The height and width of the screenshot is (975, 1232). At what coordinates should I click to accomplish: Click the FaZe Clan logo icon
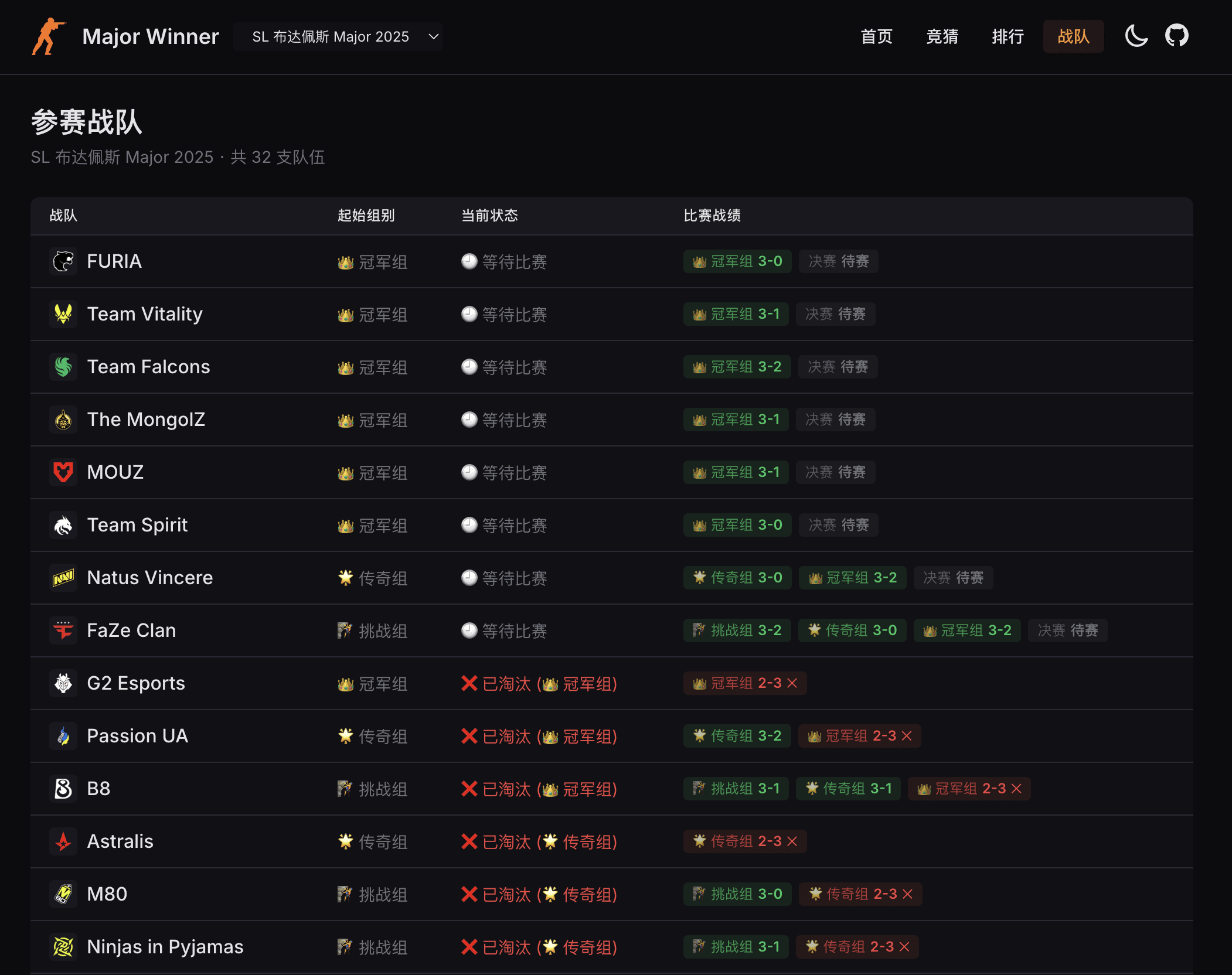[x=63, y=630]
